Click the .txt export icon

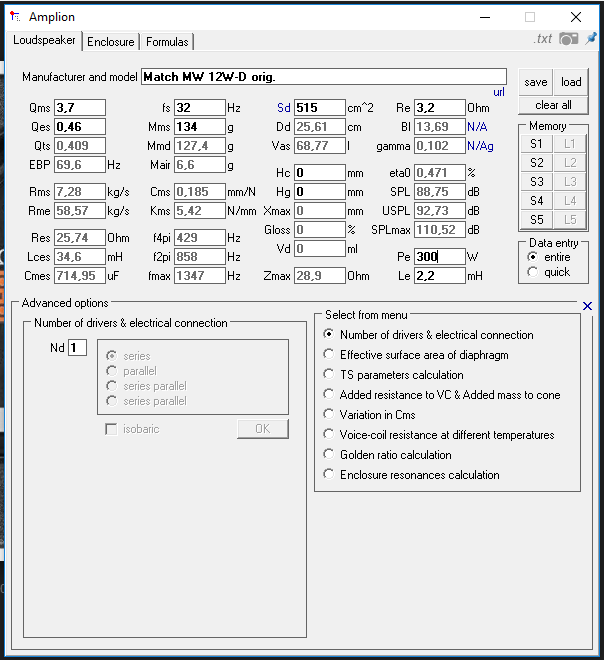(543, 39)
